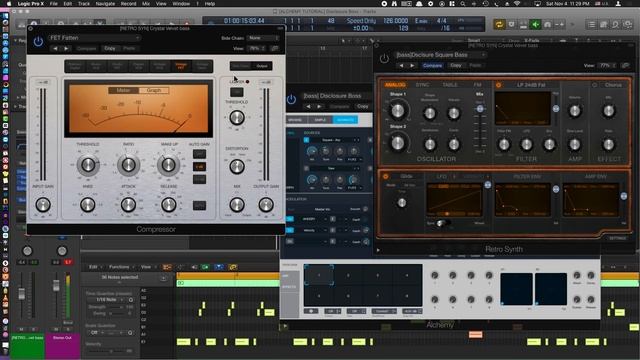Click Copy in the Alchemy header

tap(362, 106)
